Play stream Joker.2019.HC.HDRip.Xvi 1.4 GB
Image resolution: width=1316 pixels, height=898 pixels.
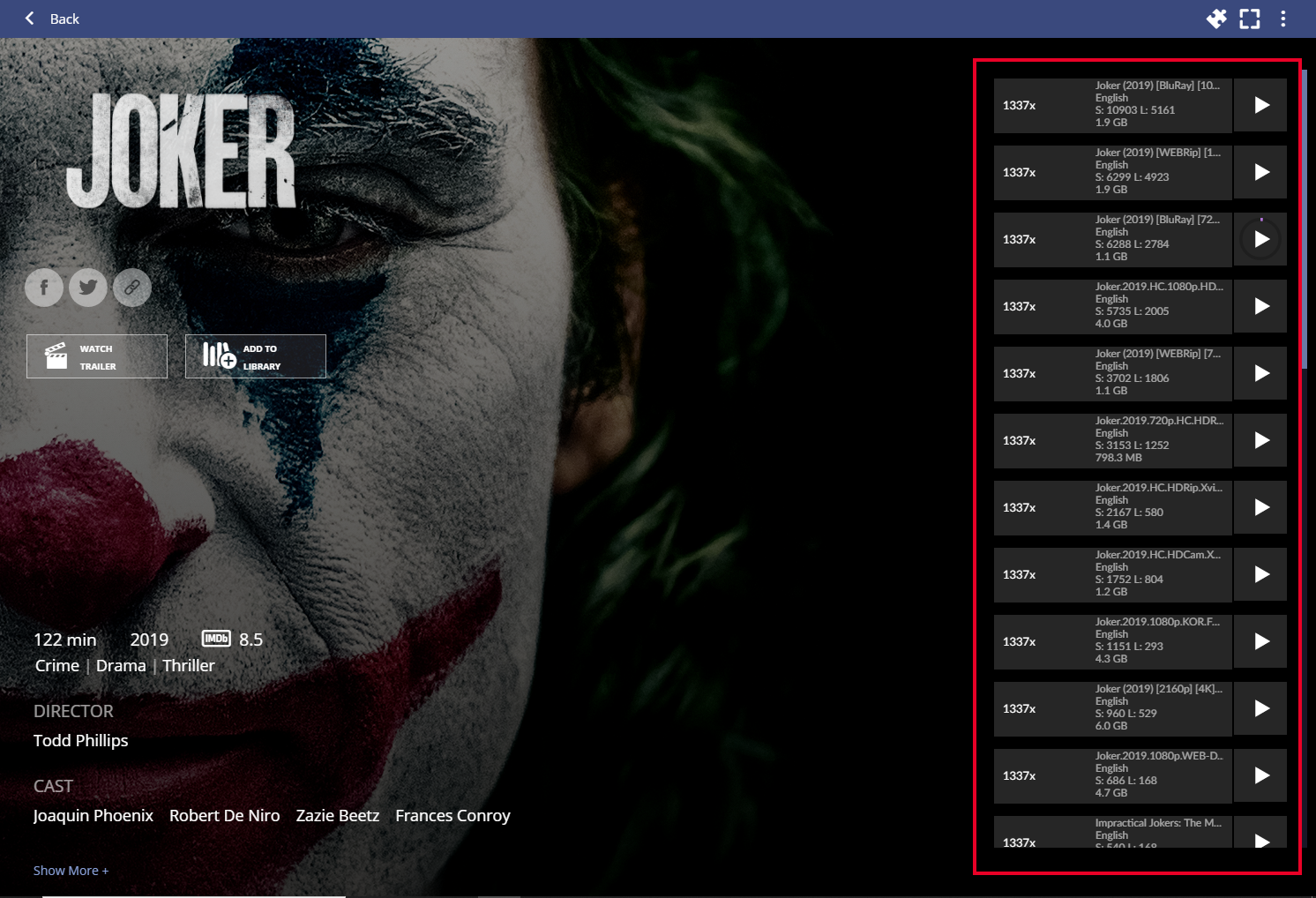pos(1260,507)
